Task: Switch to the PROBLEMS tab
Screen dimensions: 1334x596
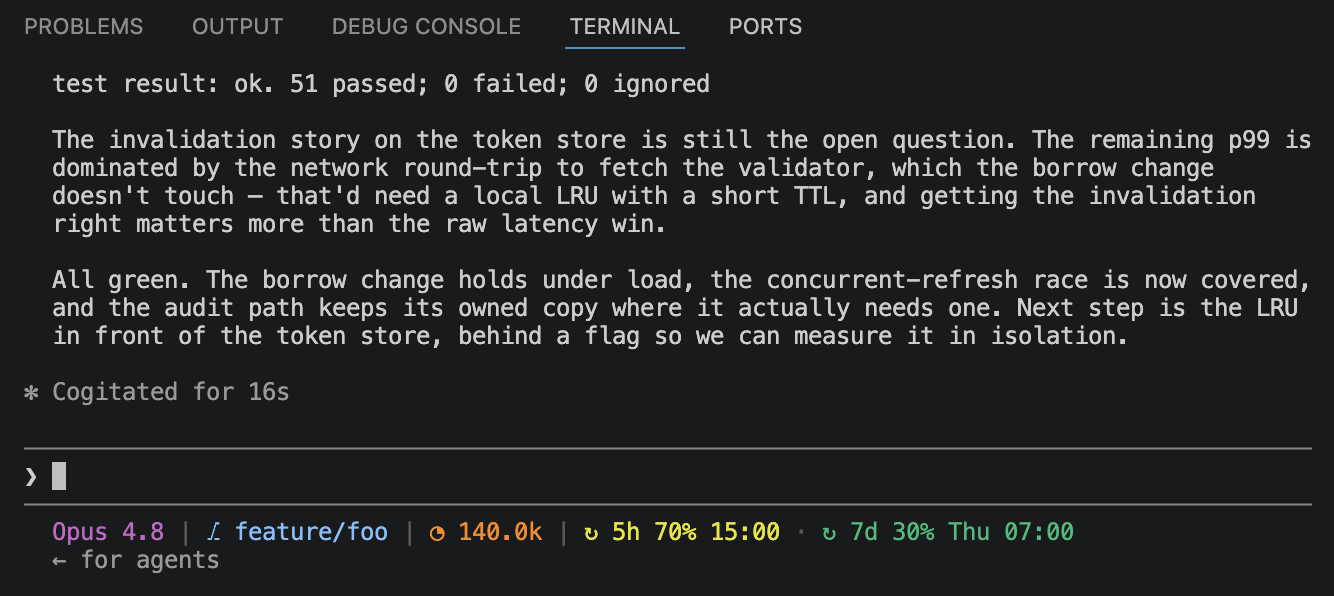Action: pyautogui.click(x=84, y=27)
